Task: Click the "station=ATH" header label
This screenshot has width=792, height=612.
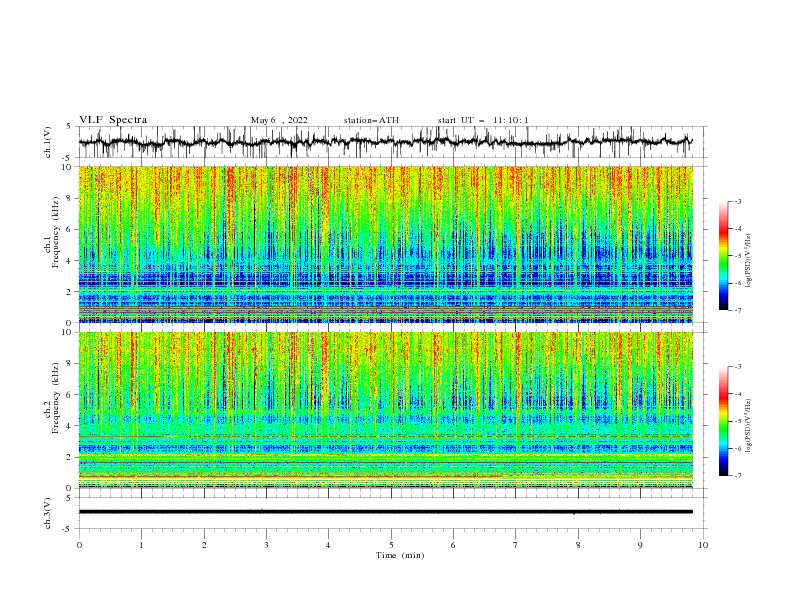Action: pyautogui.click(x=371, y=120)
